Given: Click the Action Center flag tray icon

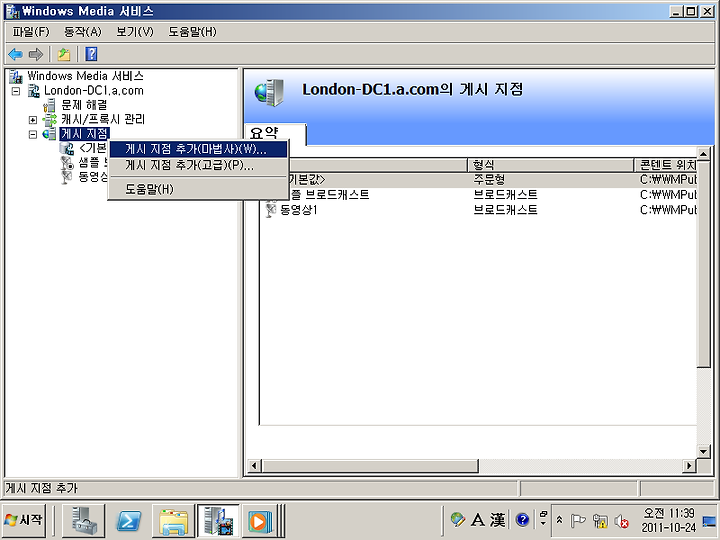Looking at the screenshot, I should 577,521.
